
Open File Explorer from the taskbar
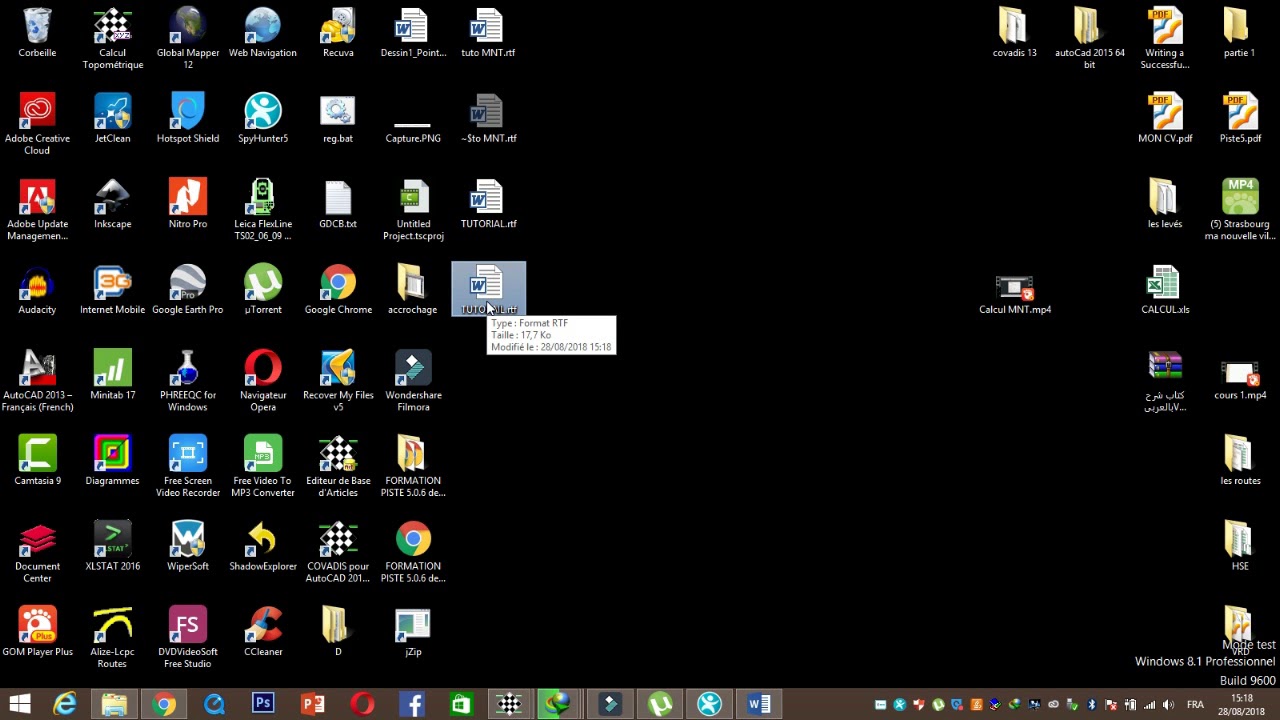pyautogui.click(x=114, y=704)
